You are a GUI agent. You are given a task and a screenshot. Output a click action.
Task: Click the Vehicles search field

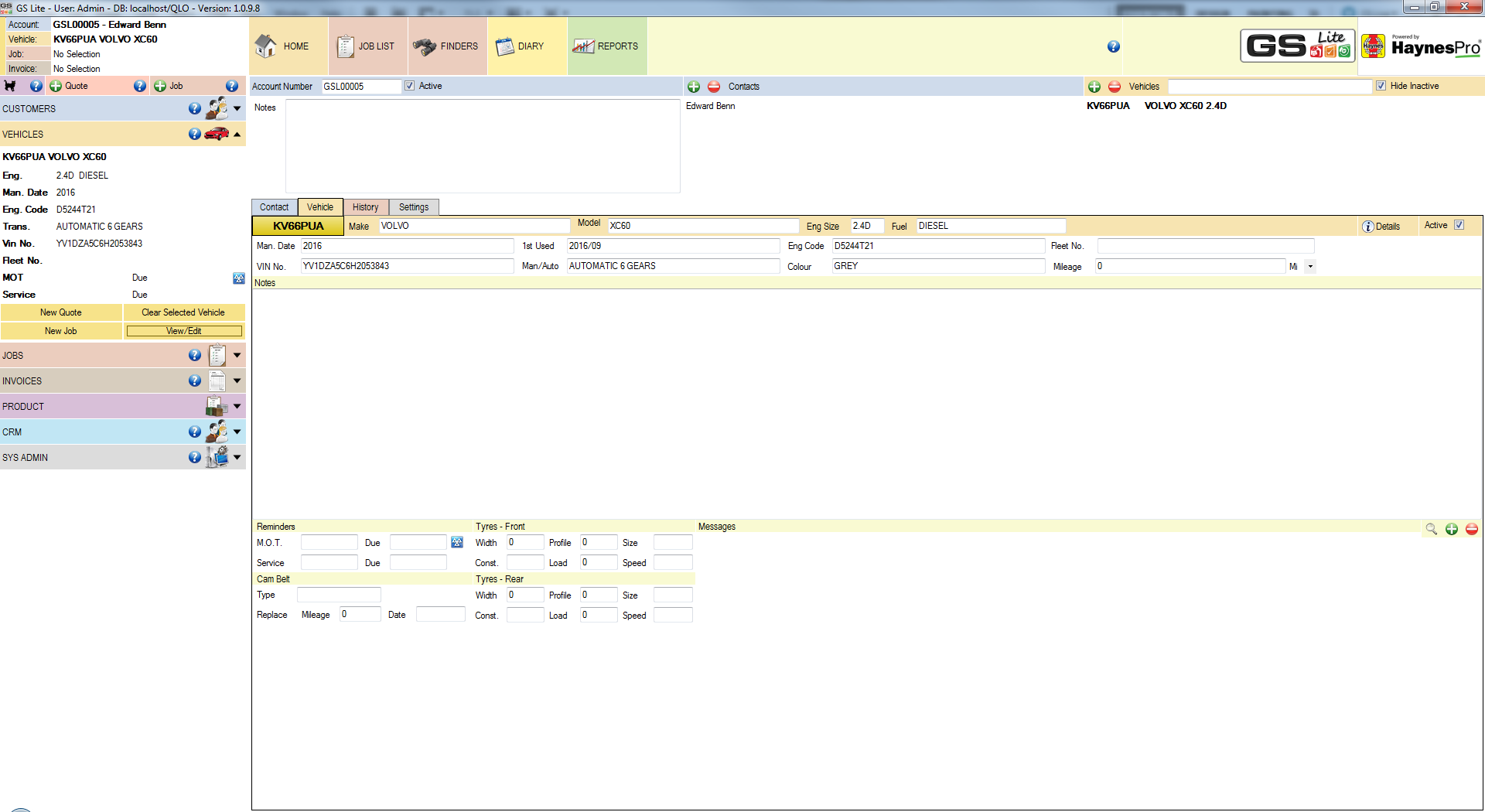pos(1269,87)
